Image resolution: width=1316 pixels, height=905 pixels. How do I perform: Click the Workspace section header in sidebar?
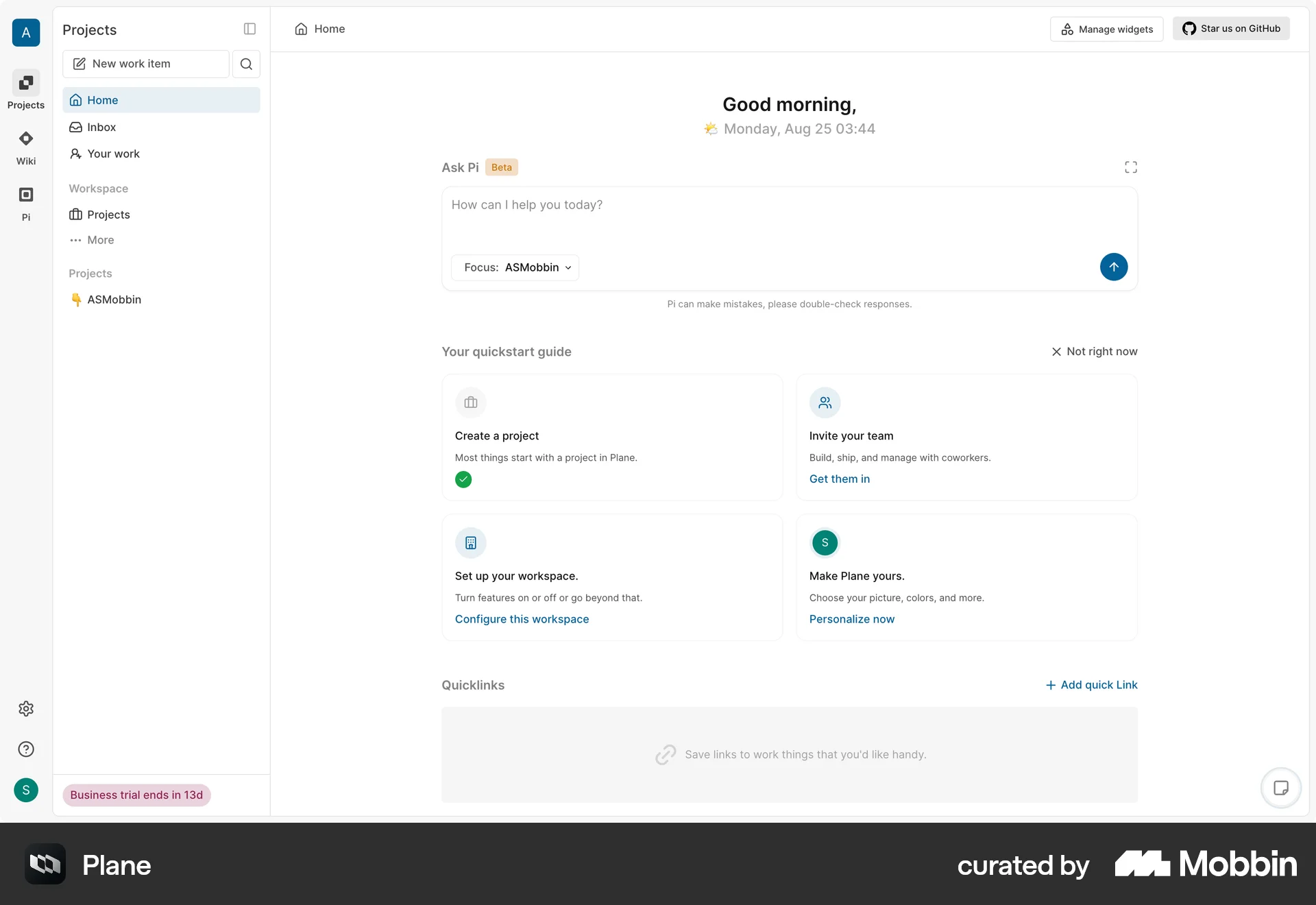point(98,189)
